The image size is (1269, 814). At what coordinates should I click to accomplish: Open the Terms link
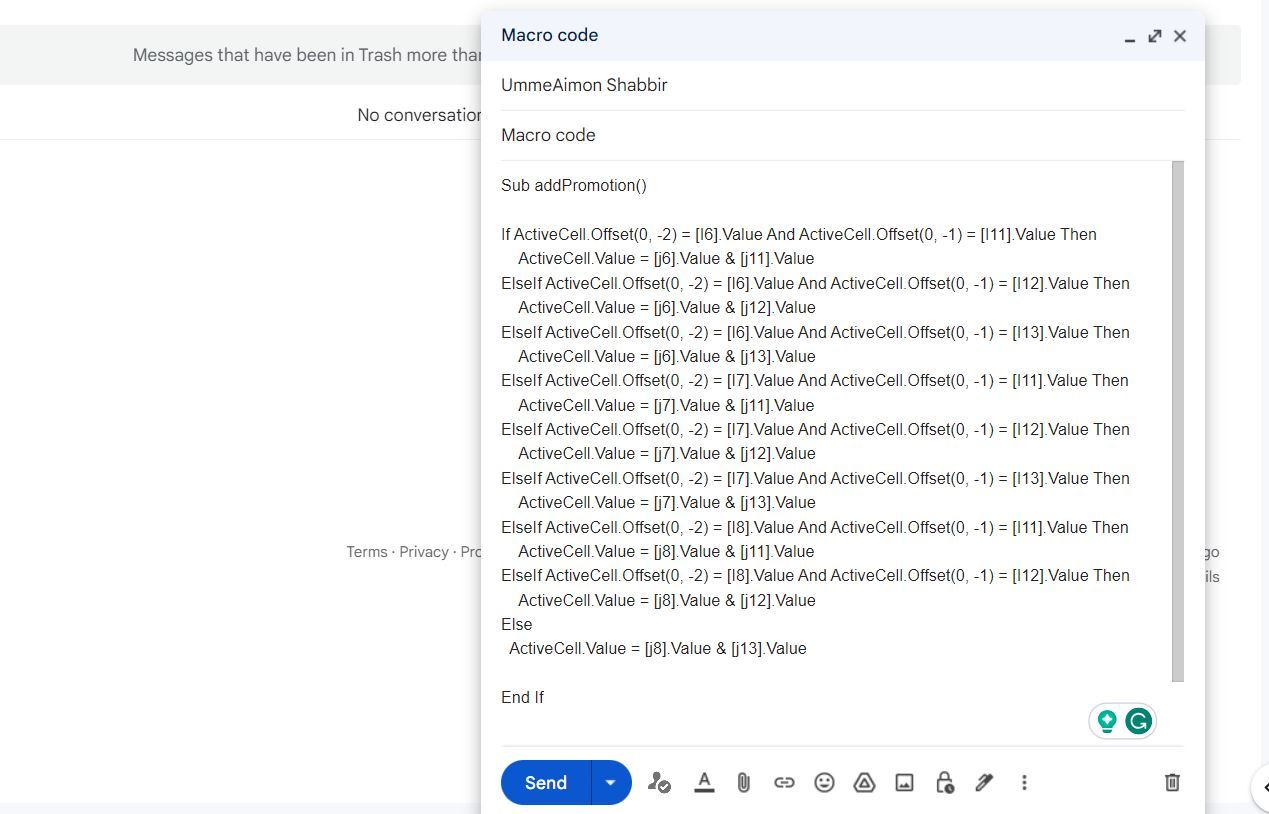(366, 551)
